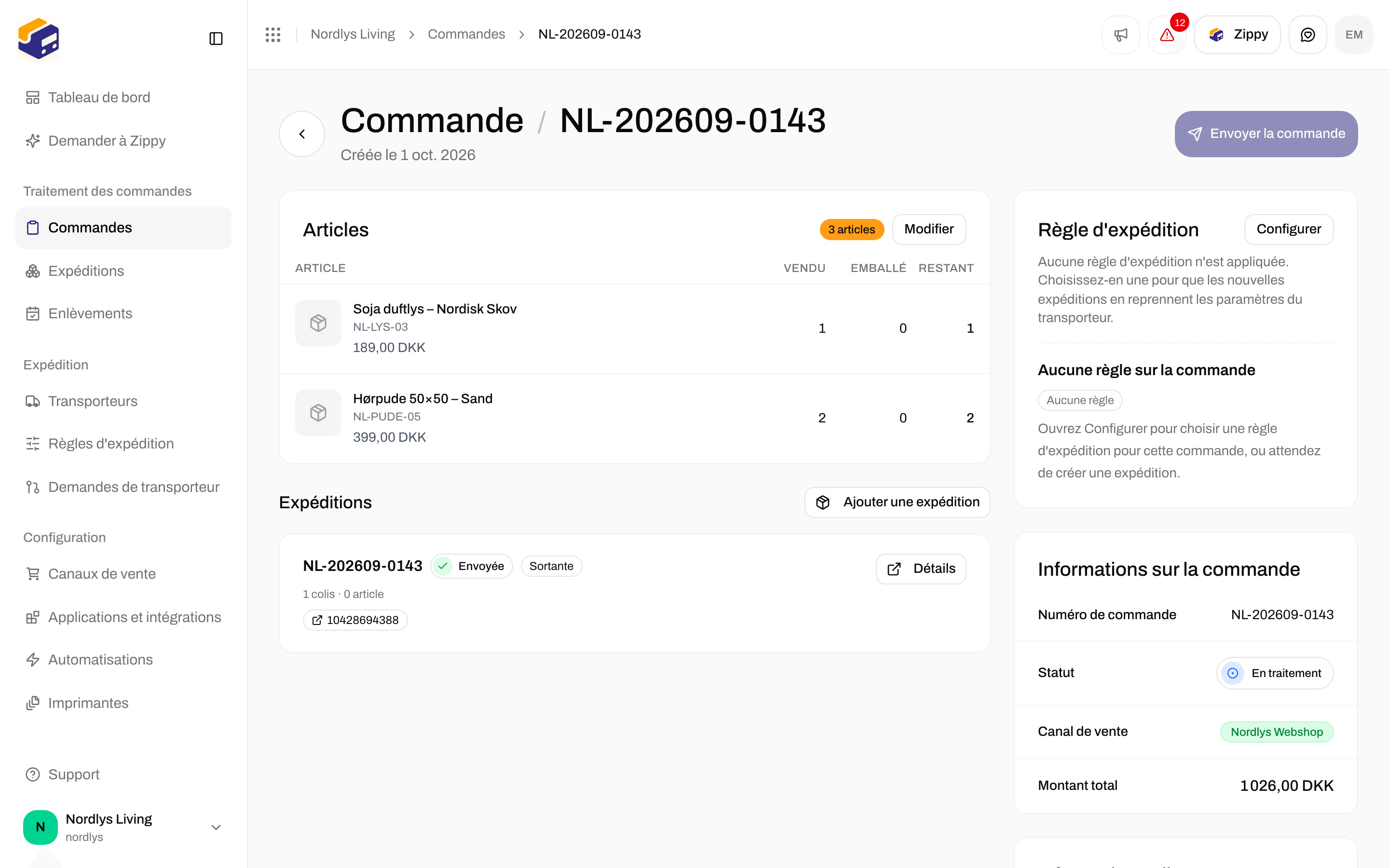Open Demander à Zippy
The width and height of the screenshot is (1389, 868).
pos(123,141)
